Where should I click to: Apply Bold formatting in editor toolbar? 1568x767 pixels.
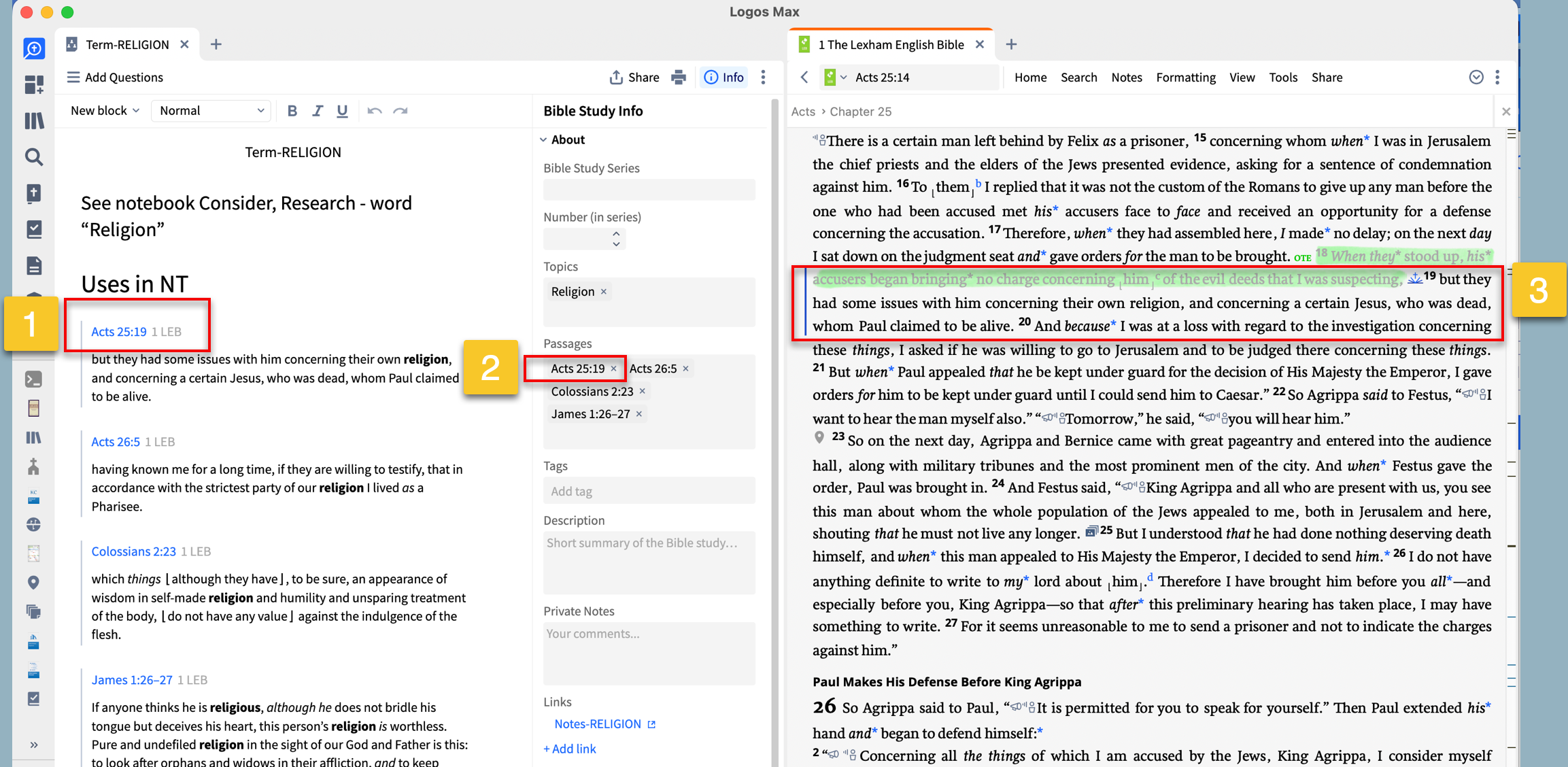292,111
